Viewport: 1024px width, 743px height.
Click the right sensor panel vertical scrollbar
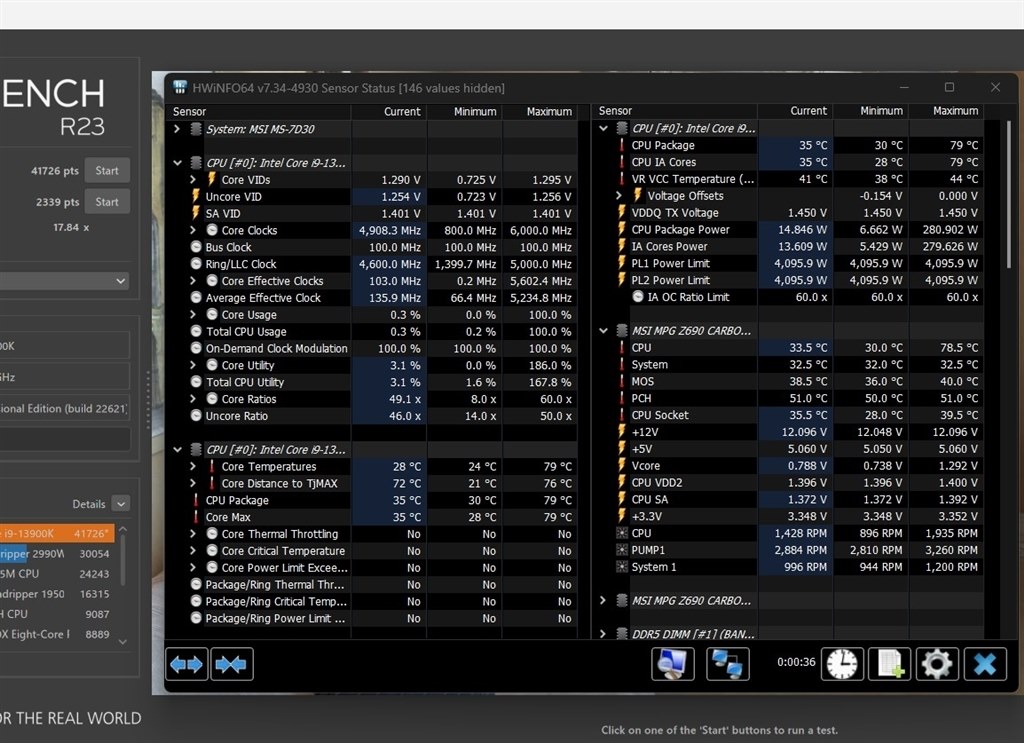(1009, 196)
